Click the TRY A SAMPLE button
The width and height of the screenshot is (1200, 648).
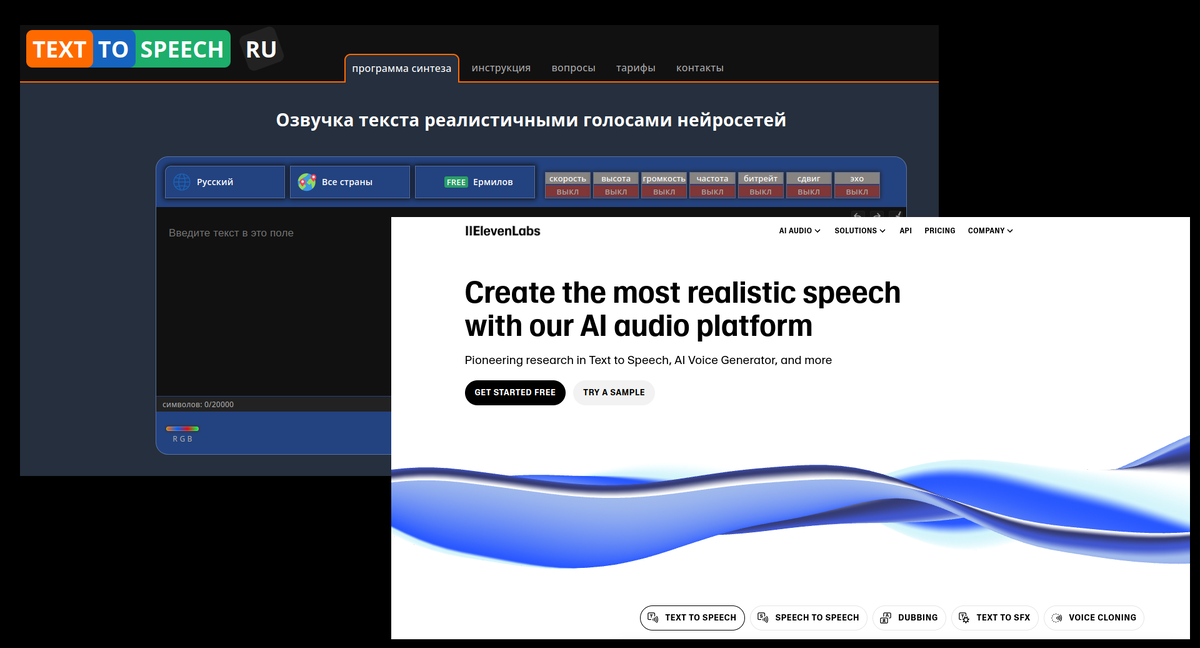click(614, 392)
